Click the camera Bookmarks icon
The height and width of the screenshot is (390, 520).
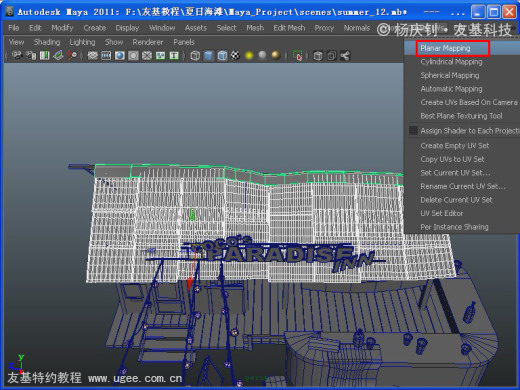tap(44, 55)
